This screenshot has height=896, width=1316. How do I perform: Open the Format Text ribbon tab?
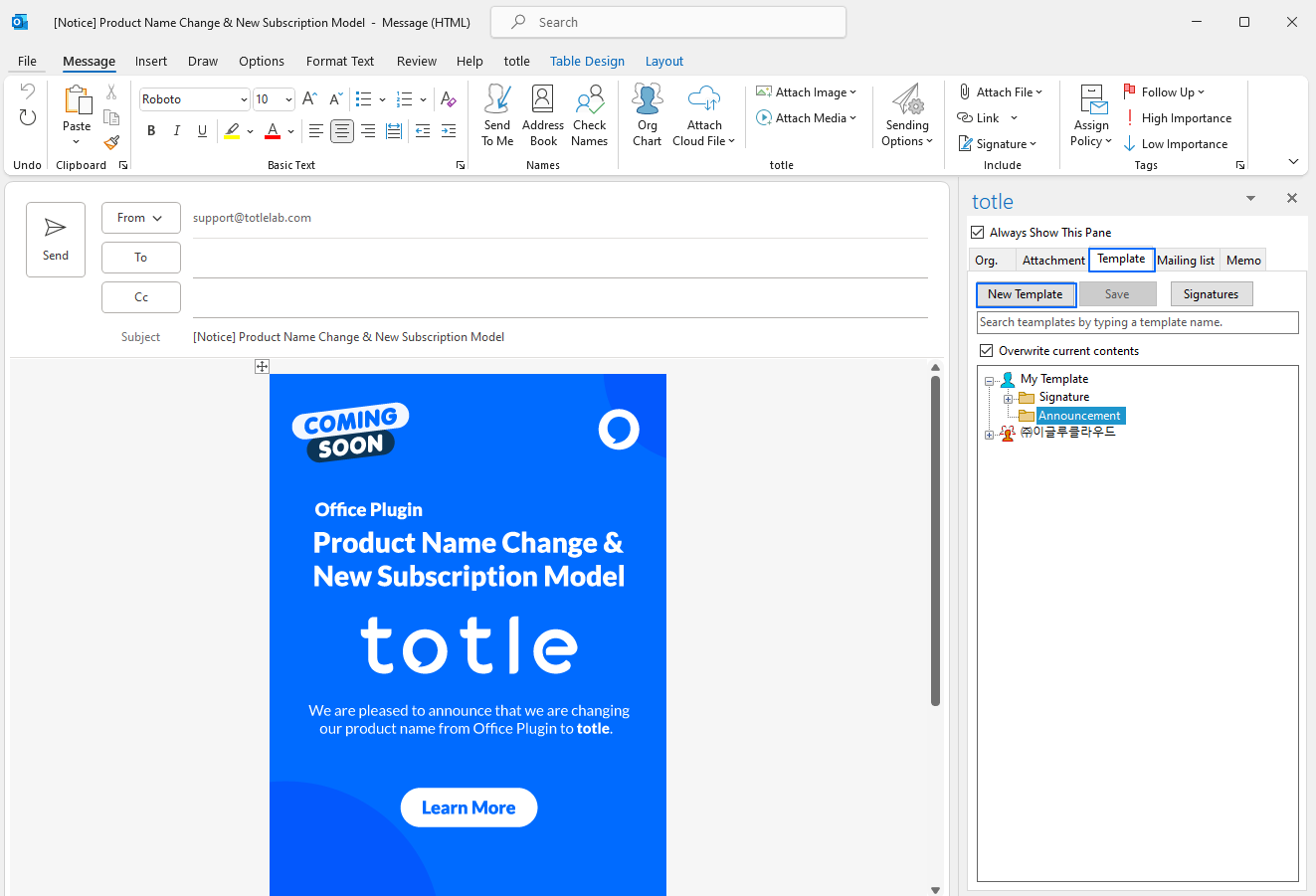coord(340,61)
